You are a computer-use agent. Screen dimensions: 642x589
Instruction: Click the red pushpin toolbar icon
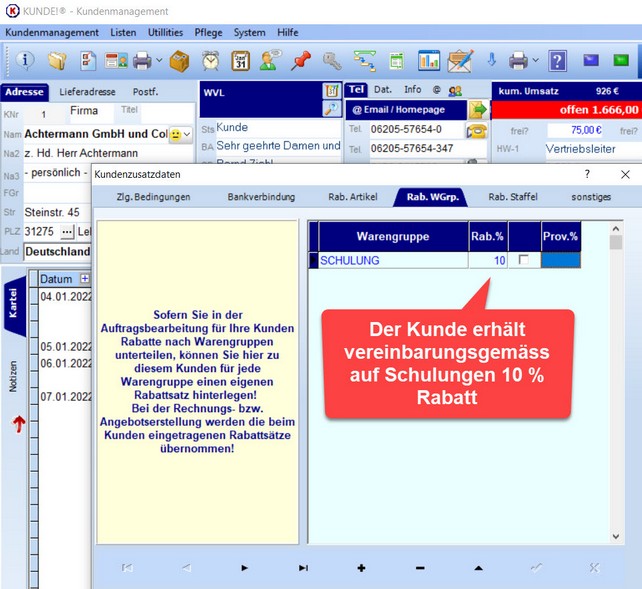tap(301, 61)
